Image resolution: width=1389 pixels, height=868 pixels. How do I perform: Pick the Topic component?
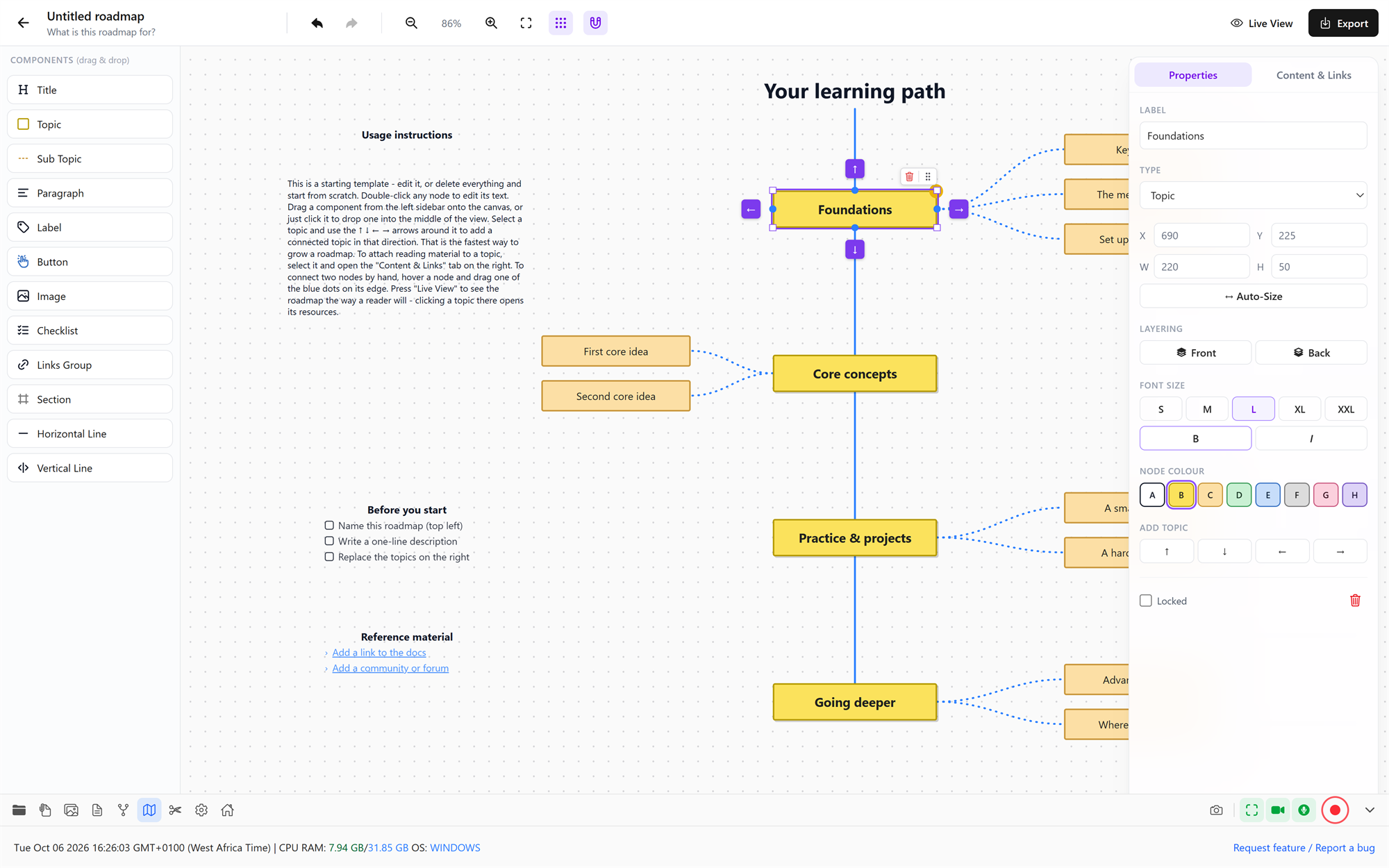point(90,124)
